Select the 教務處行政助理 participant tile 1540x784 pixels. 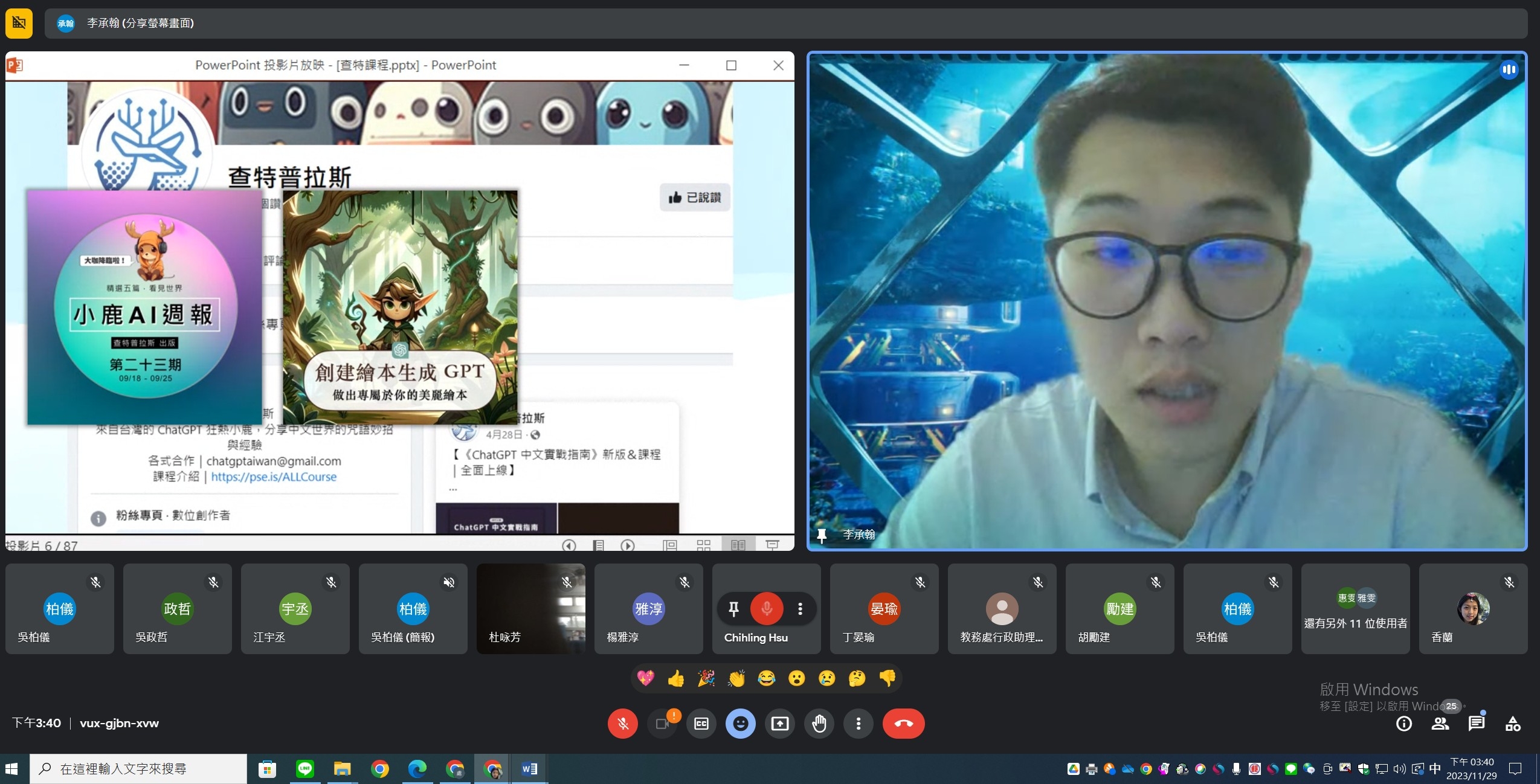pyautogui.click(x=1002, y=609)
